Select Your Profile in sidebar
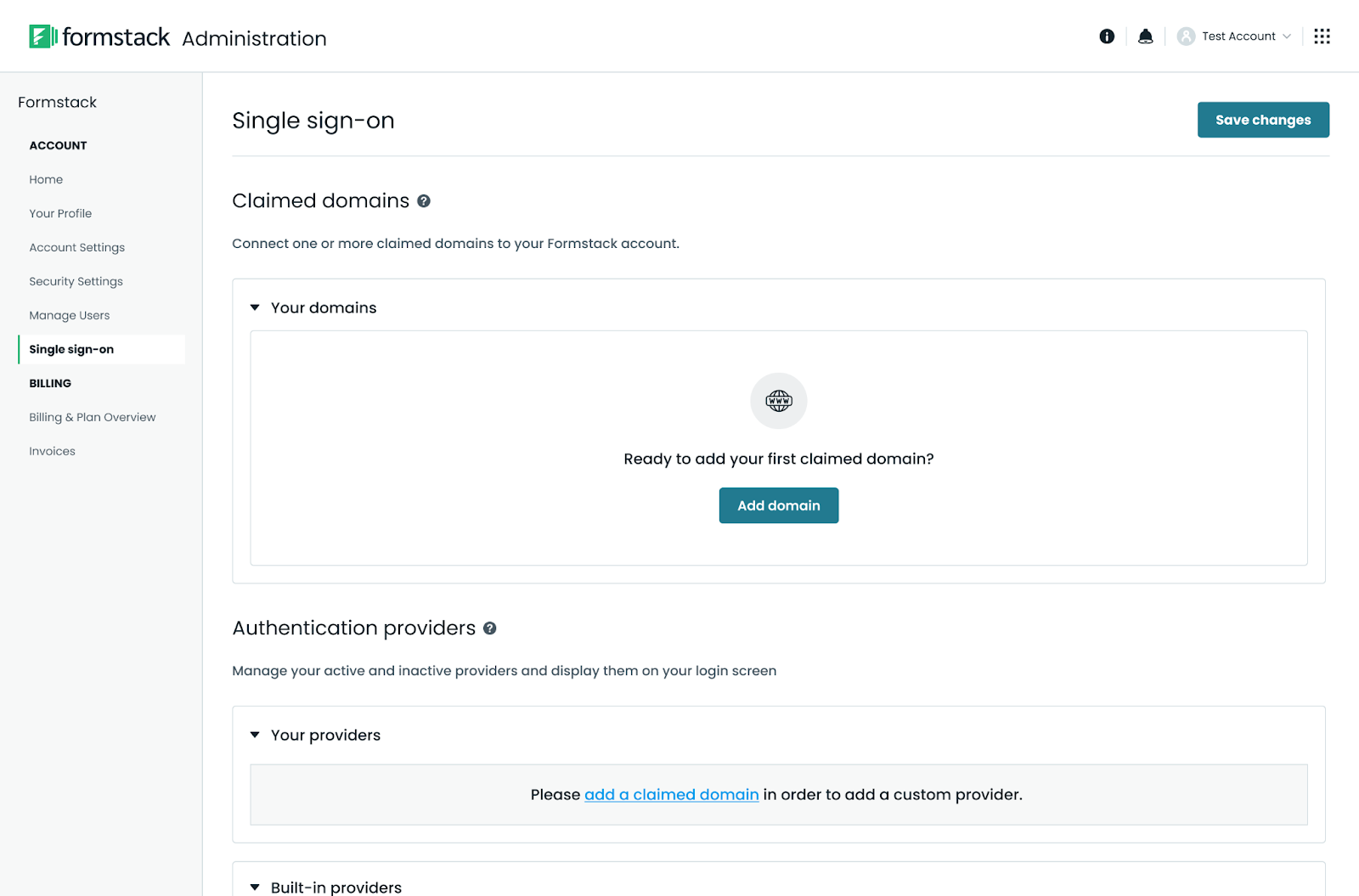The height and width of the screenshot is (896, 1359). pos(60,213)
